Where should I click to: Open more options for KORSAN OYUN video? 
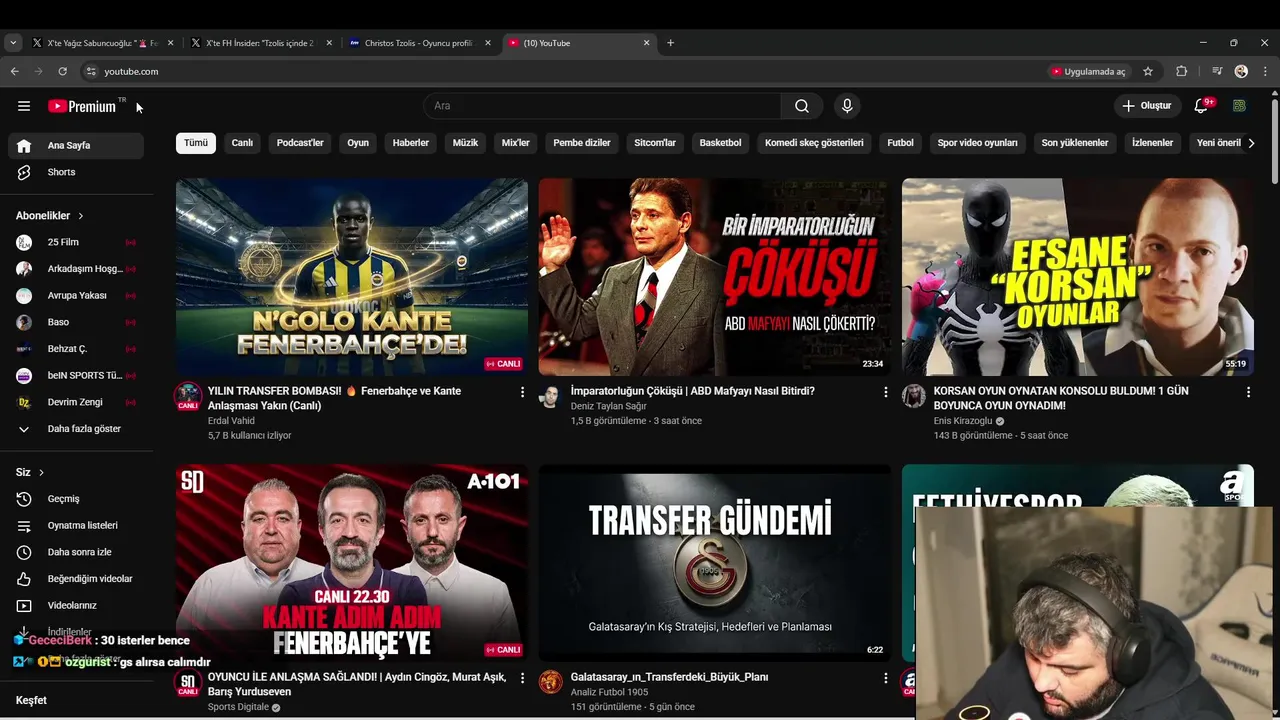click(x=1248, y=393)
